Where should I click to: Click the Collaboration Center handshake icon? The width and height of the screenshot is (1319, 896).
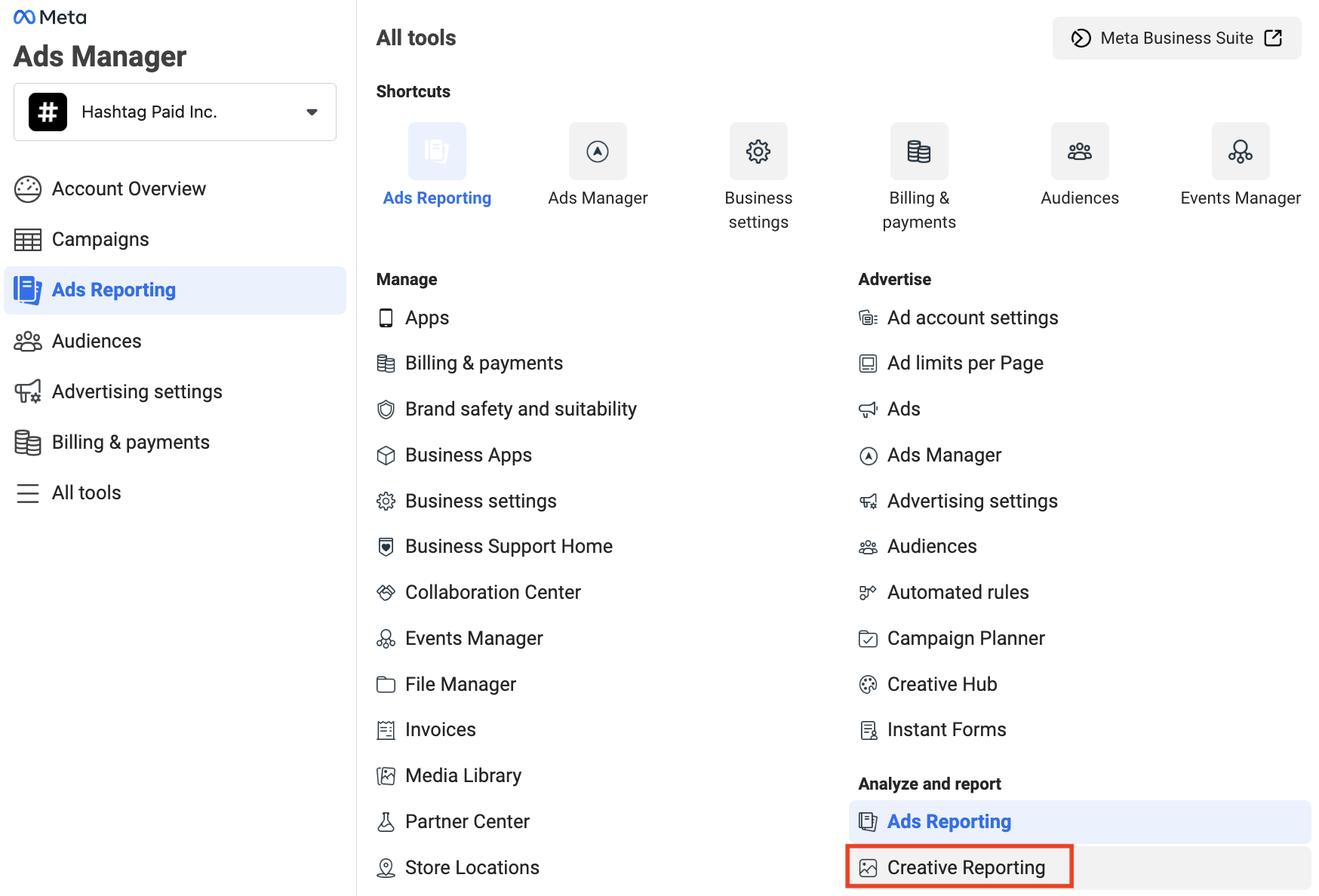click(x=386, y=593)
